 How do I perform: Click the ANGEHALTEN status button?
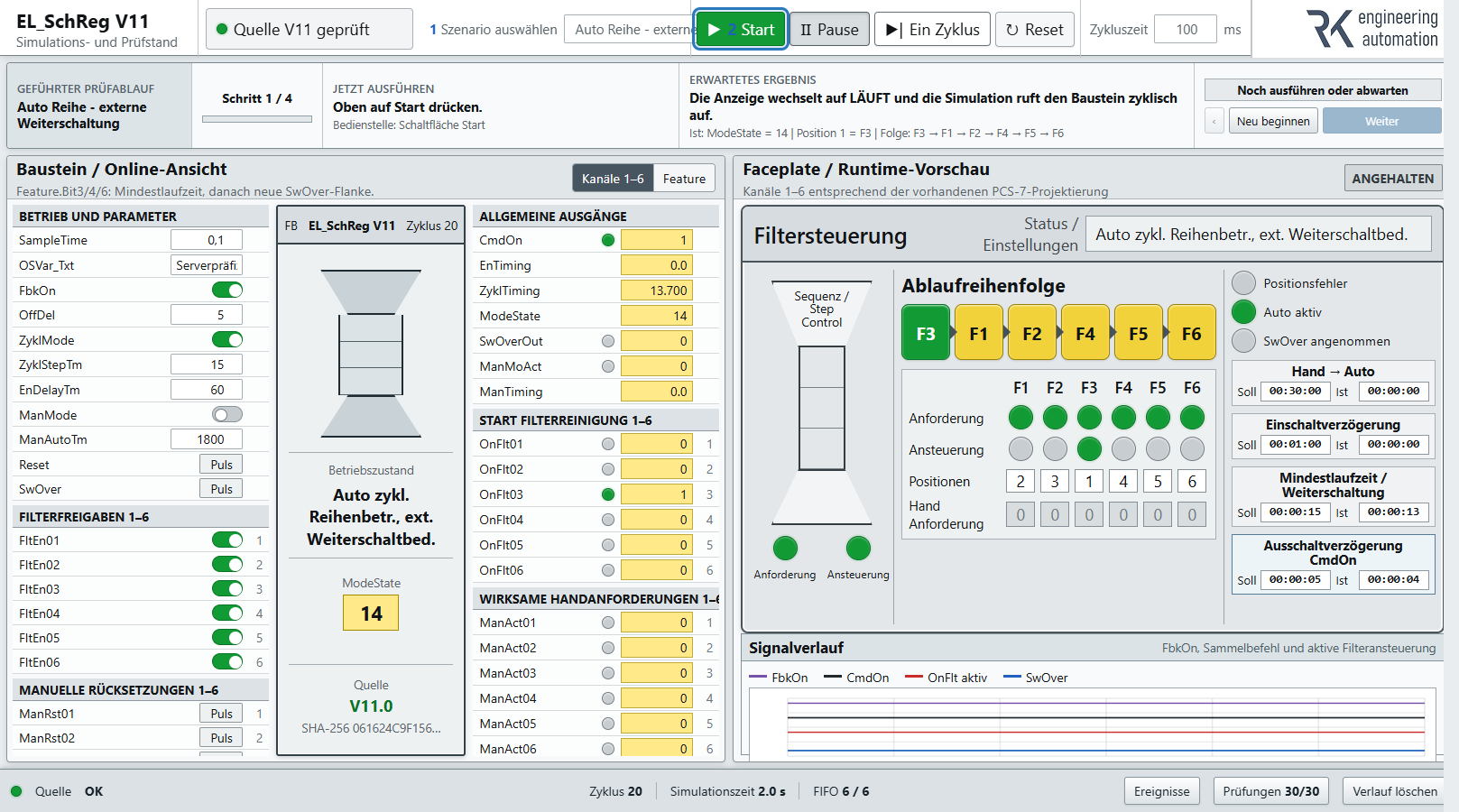1393,179
